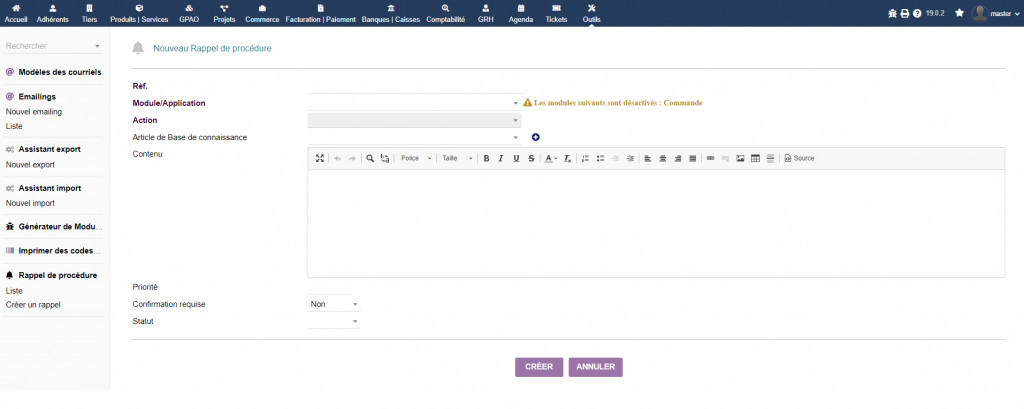Open the Tickets menu
Viewport: 1024px width, 409px height.
click(x=556, y=14)
